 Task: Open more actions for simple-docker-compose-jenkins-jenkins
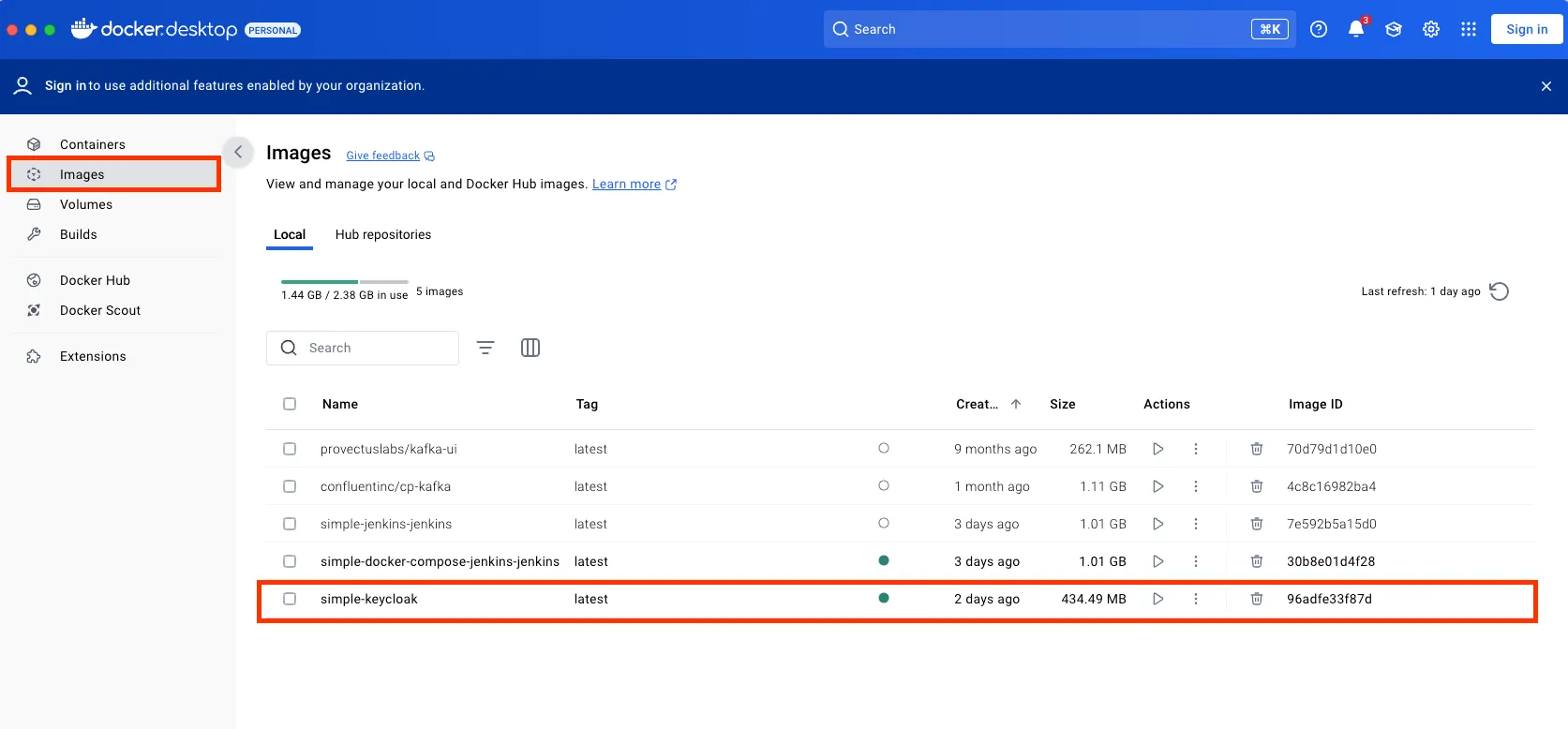point(1196,561)
